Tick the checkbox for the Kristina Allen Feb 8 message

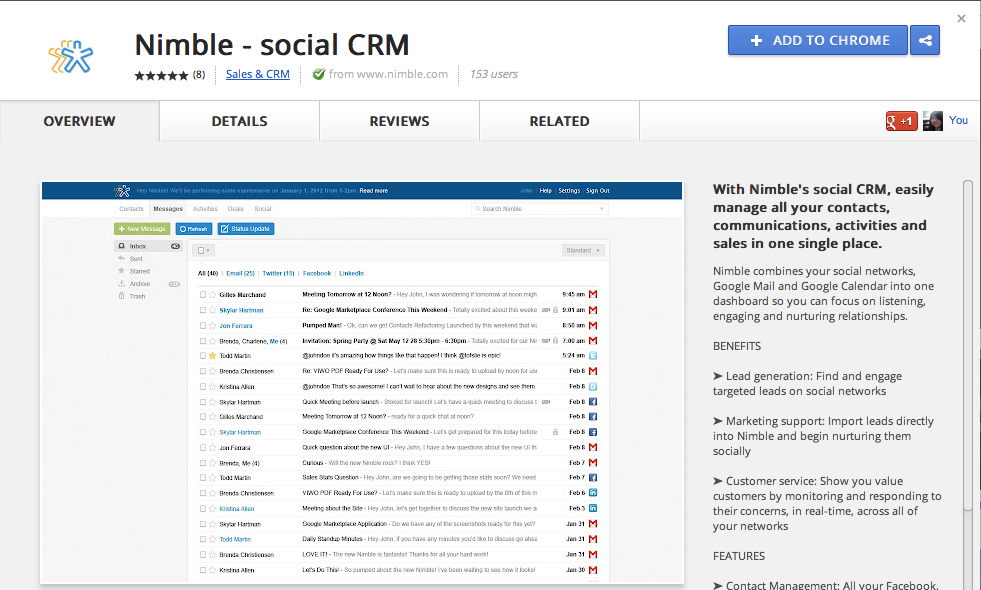coord(203,387)
